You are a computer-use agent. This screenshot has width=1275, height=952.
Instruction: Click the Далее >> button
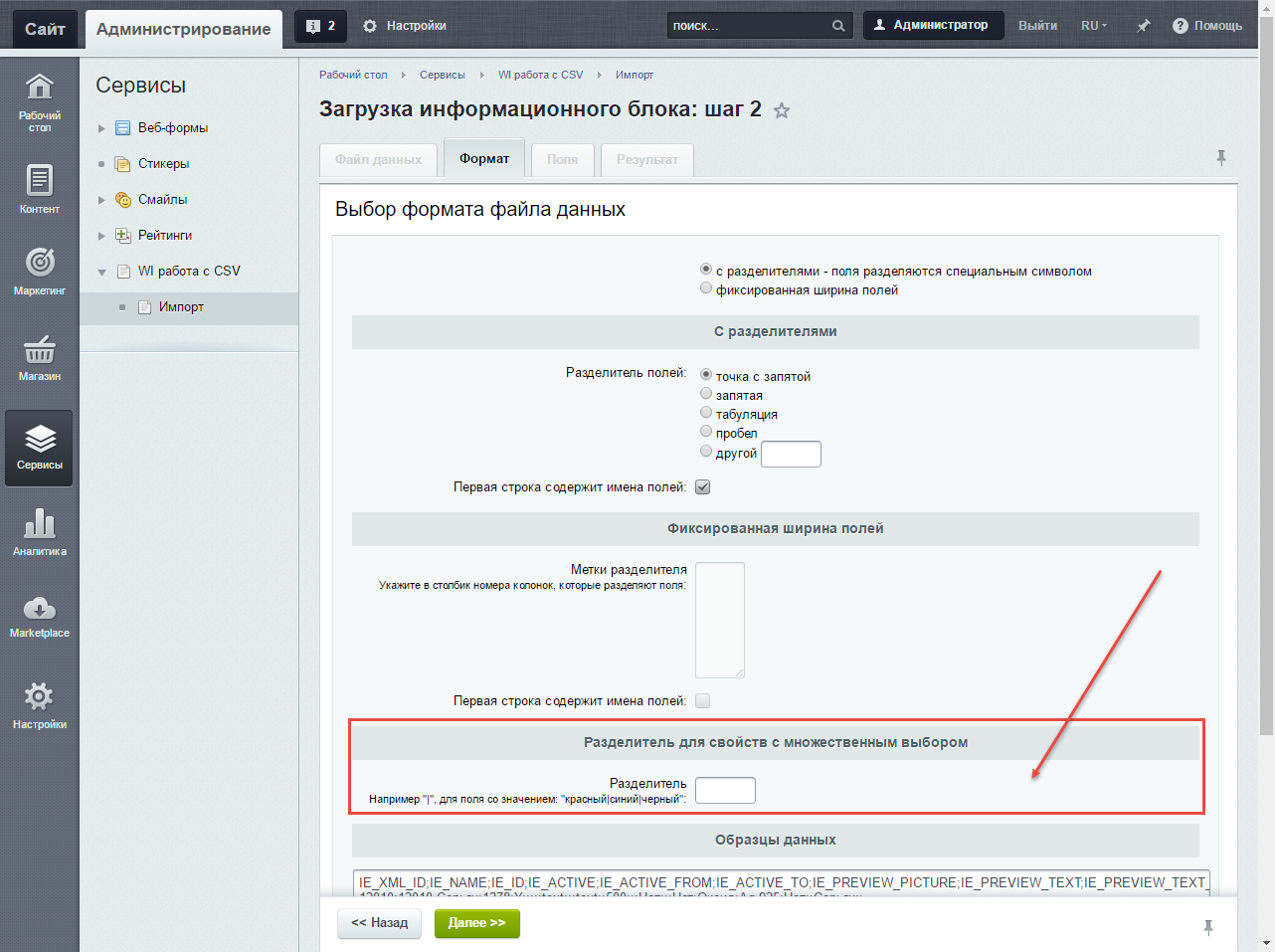(x=476, y=923)
